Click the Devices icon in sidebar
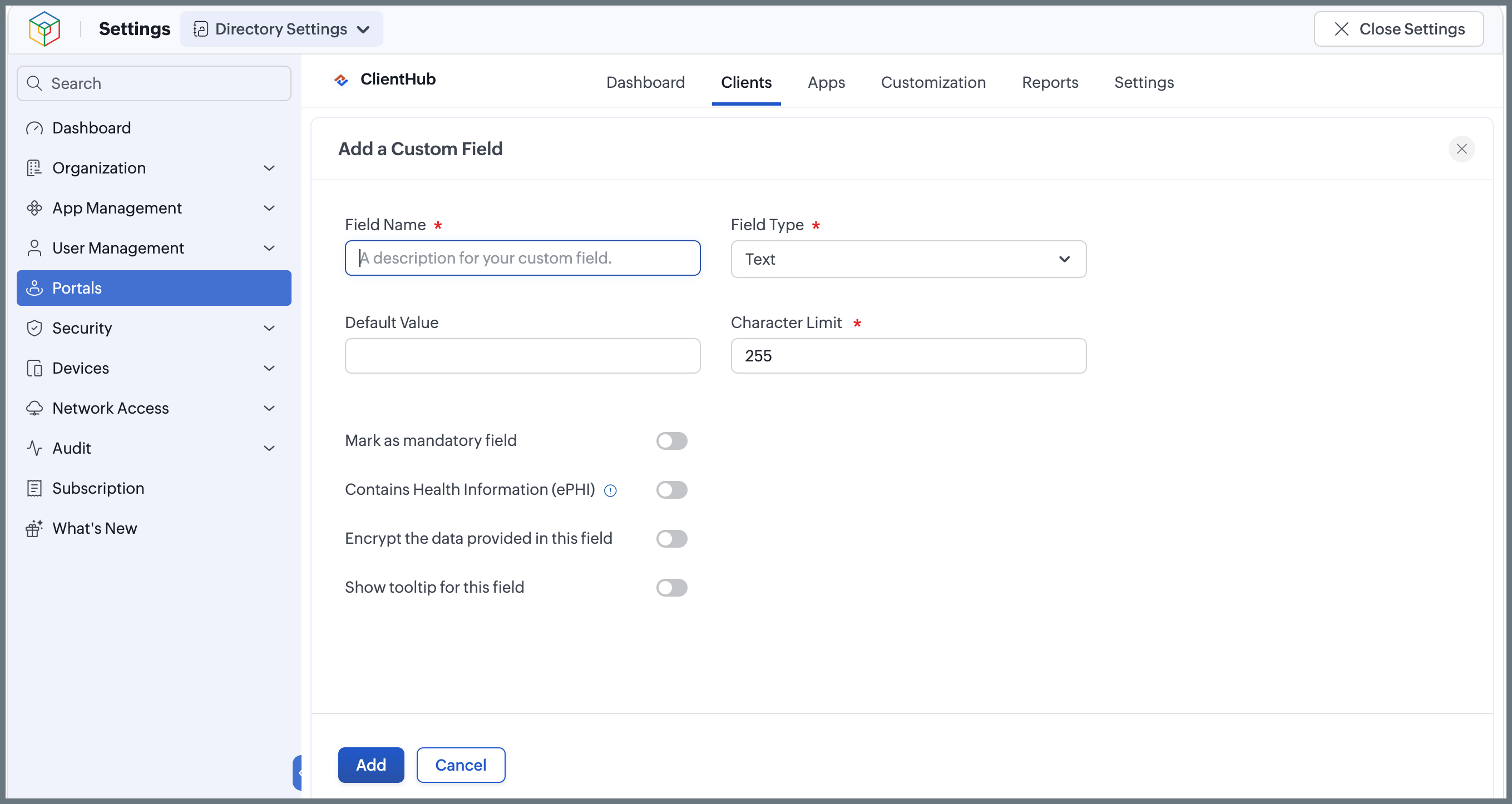This screenshot has width=1512, height=804. 34,368
